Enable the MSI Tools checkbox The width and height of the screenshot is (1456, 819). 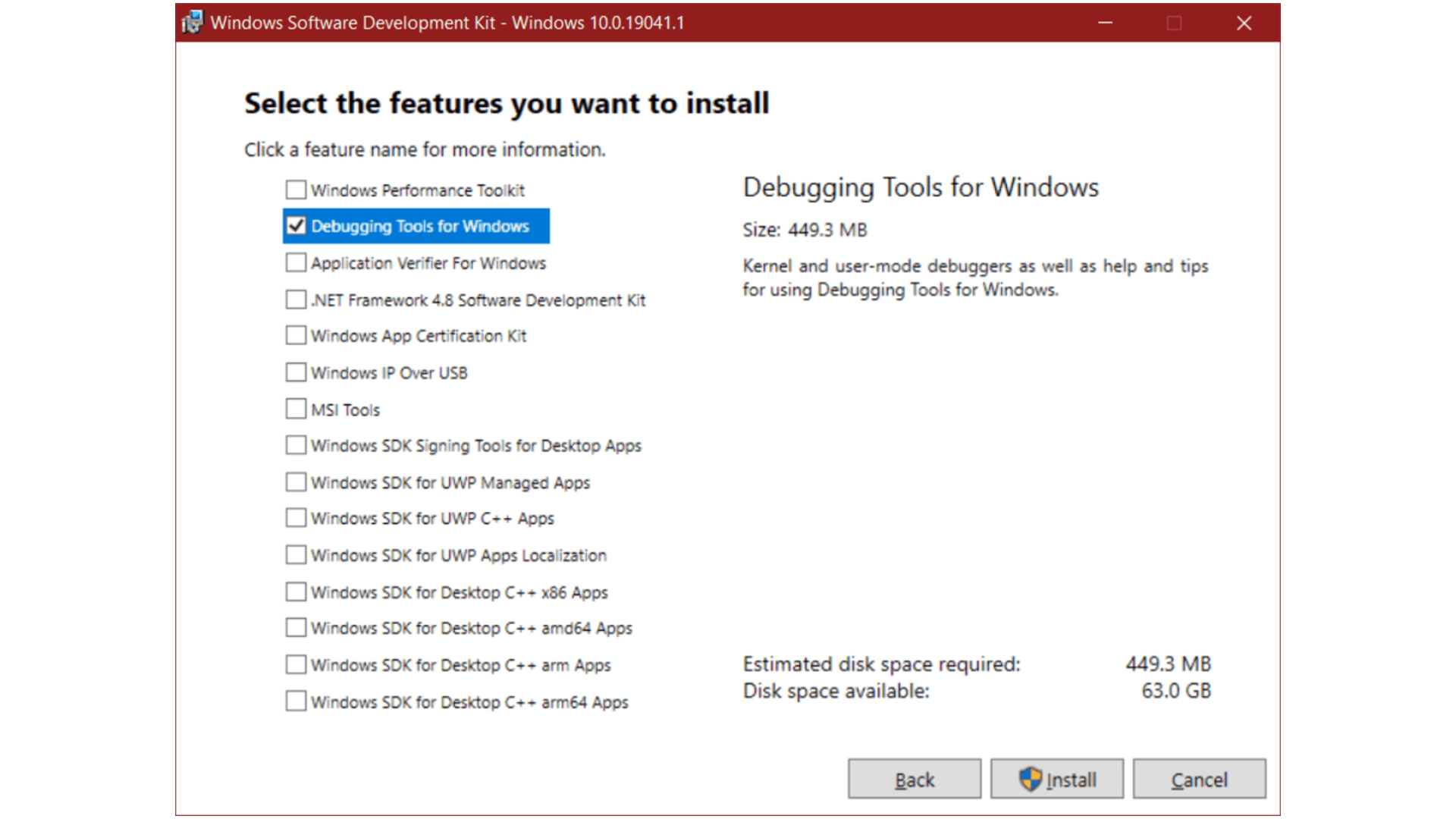[296, 409]
